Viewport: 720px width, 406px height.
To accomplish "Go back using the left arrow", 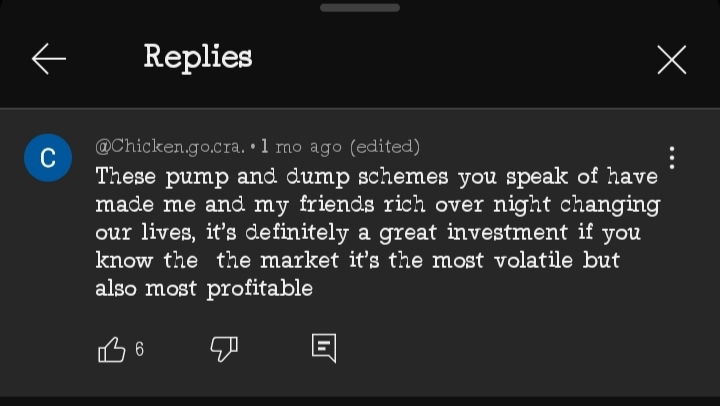I will pyautogui.click(x=48, y=60).
